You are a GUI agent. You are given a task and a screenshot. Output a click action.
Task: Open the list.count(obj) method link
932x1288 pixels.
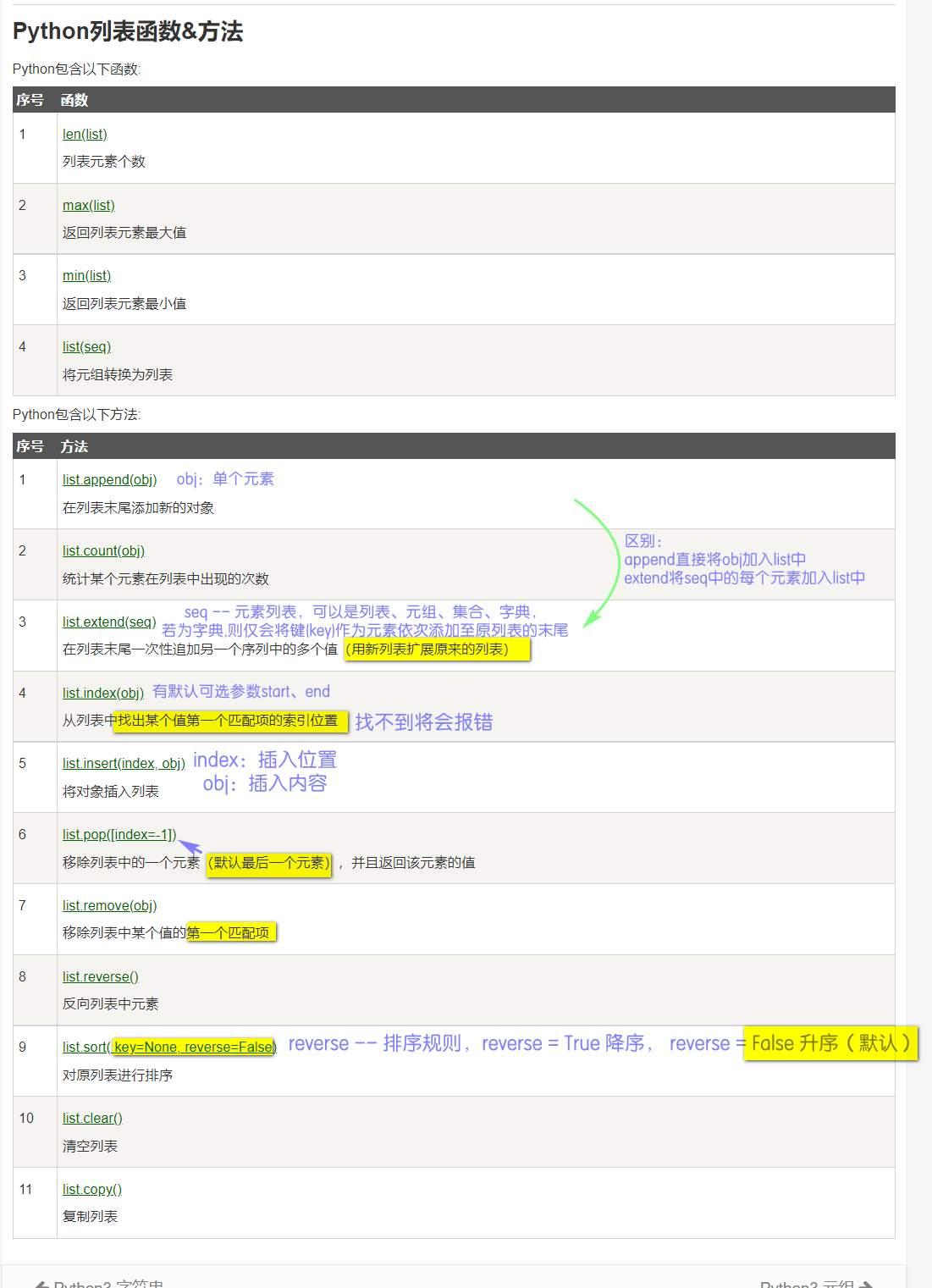[103, 550]
